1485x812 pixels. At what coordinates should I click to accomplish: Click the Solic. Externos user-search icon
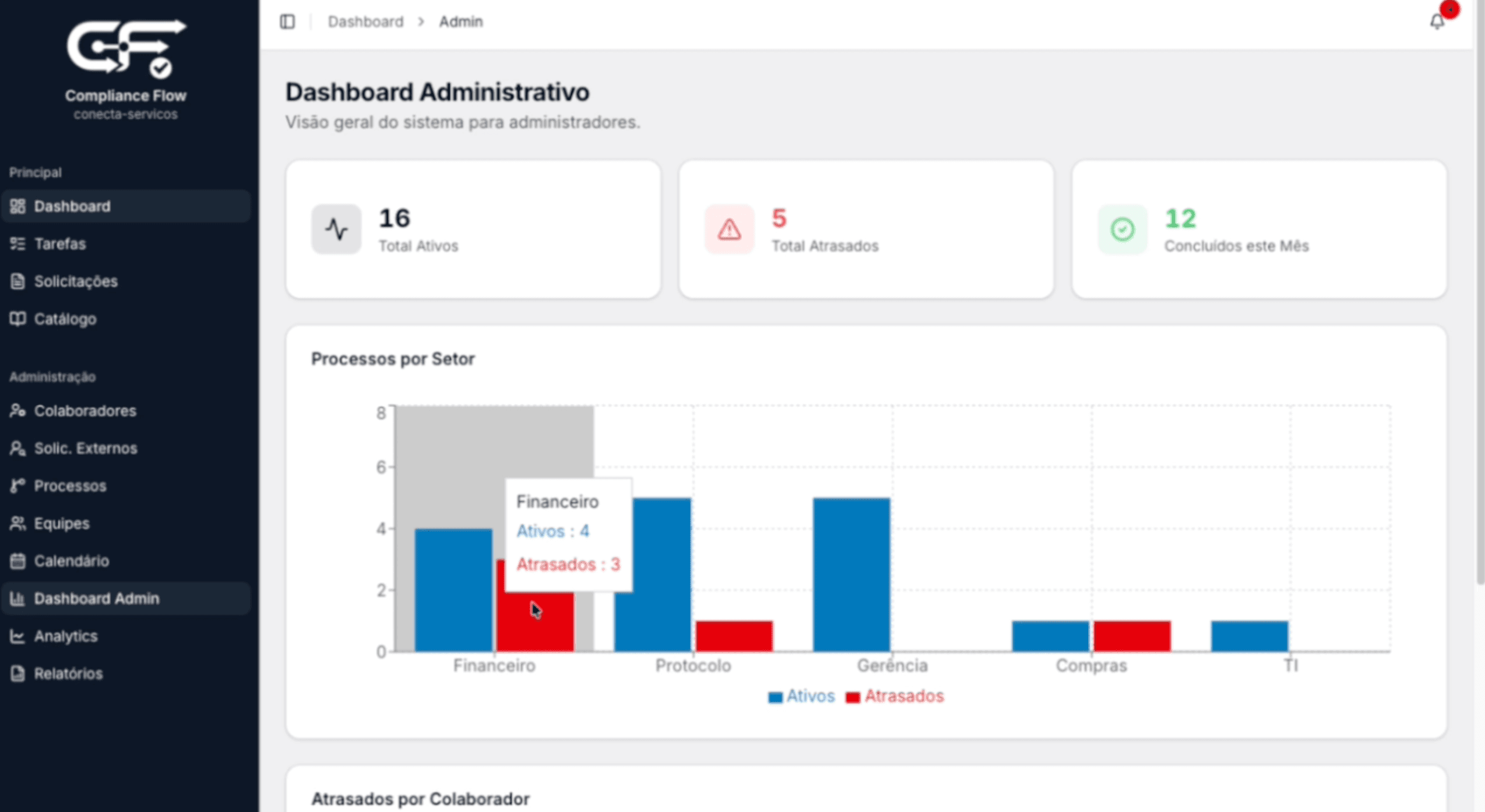[17, 448]
